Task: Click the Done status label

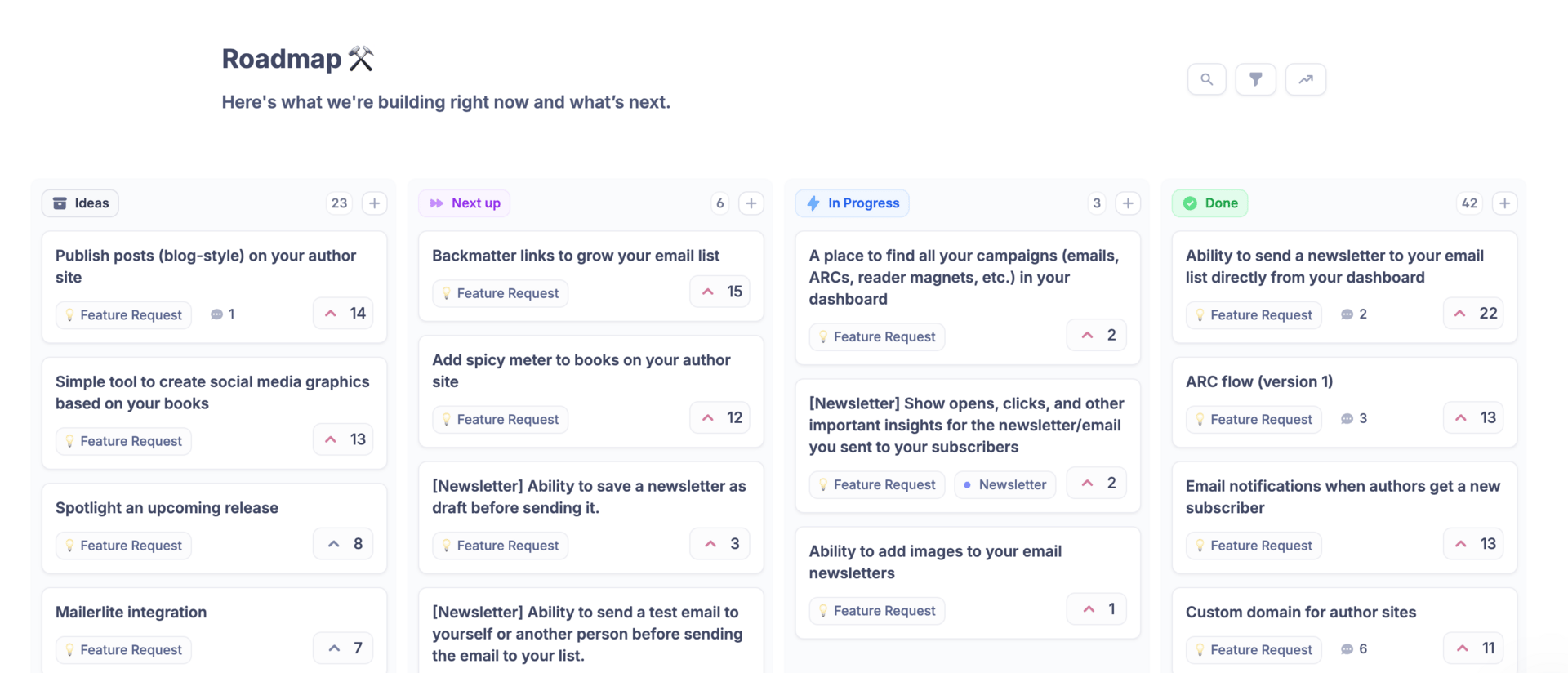Action: point(1209,203)
